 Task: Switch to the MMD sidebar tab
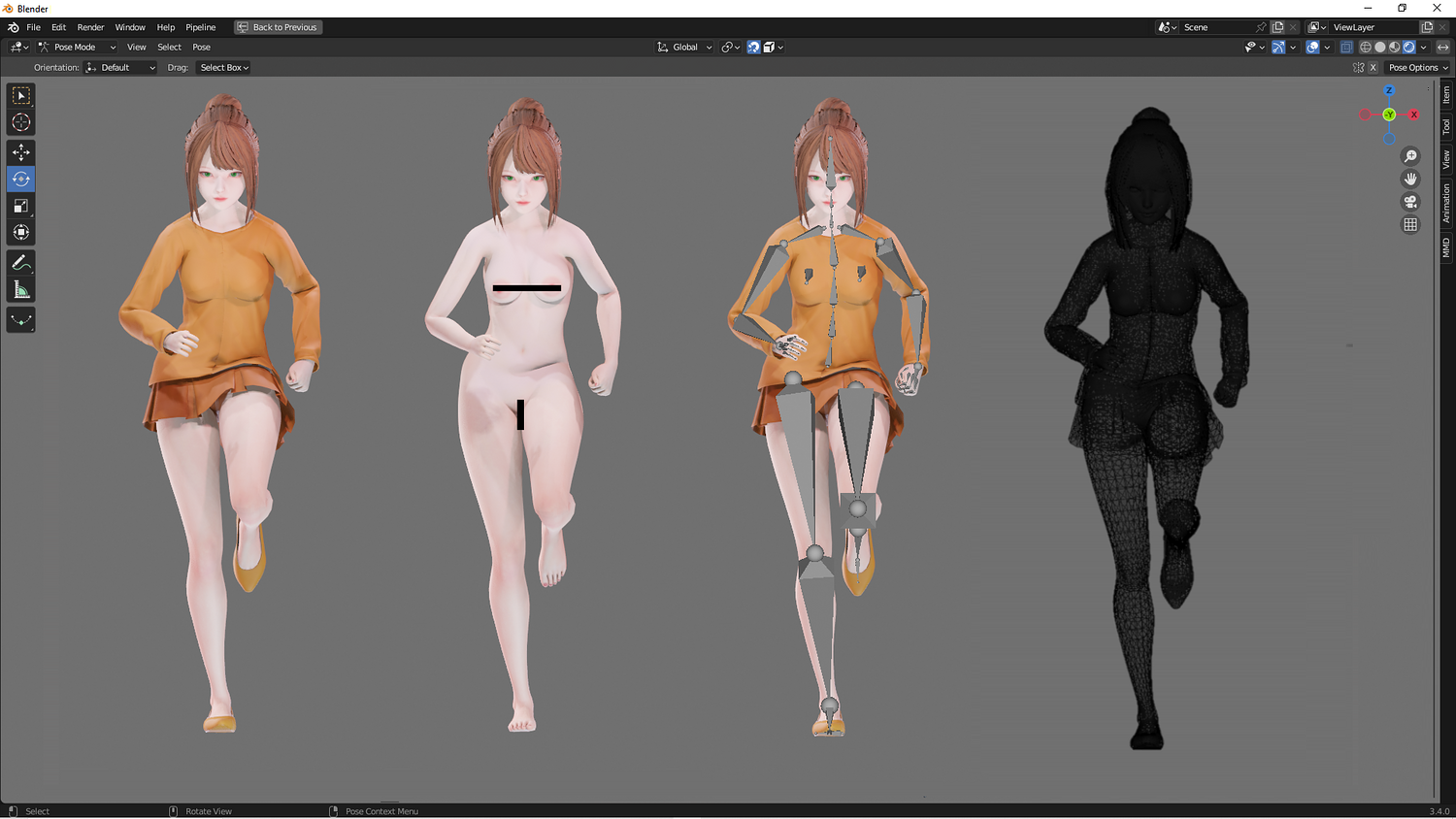(1446, 247)
